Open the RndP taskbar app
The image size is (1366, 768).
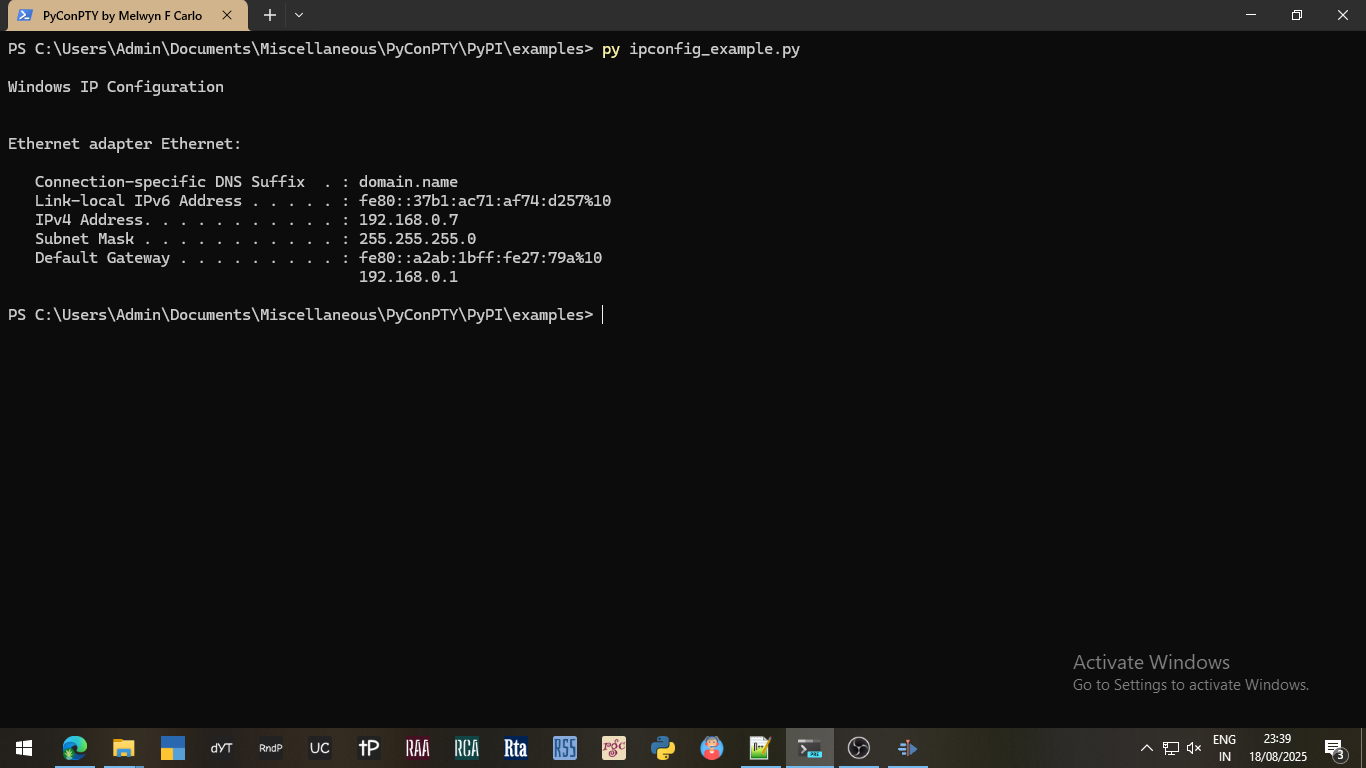click(x=271, y=748)
